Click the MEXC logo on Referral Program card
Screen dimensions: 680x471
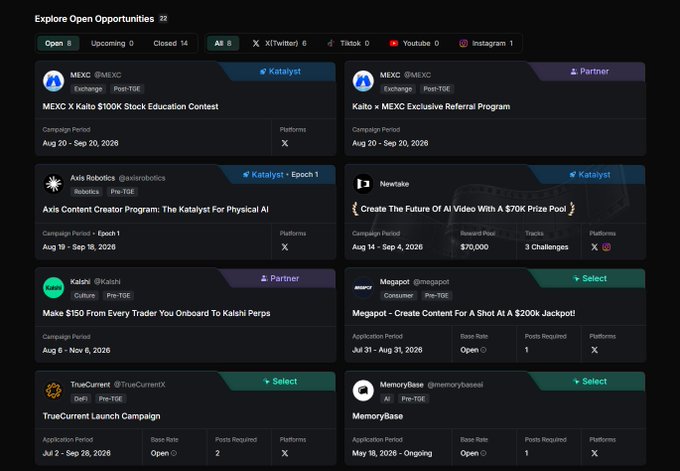pos(363,81)
